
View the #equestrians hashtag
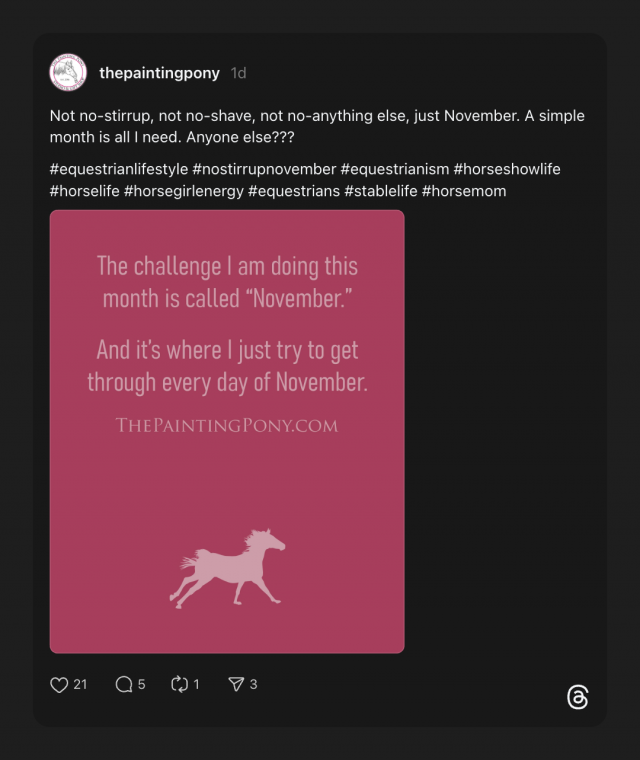(294, 190)
